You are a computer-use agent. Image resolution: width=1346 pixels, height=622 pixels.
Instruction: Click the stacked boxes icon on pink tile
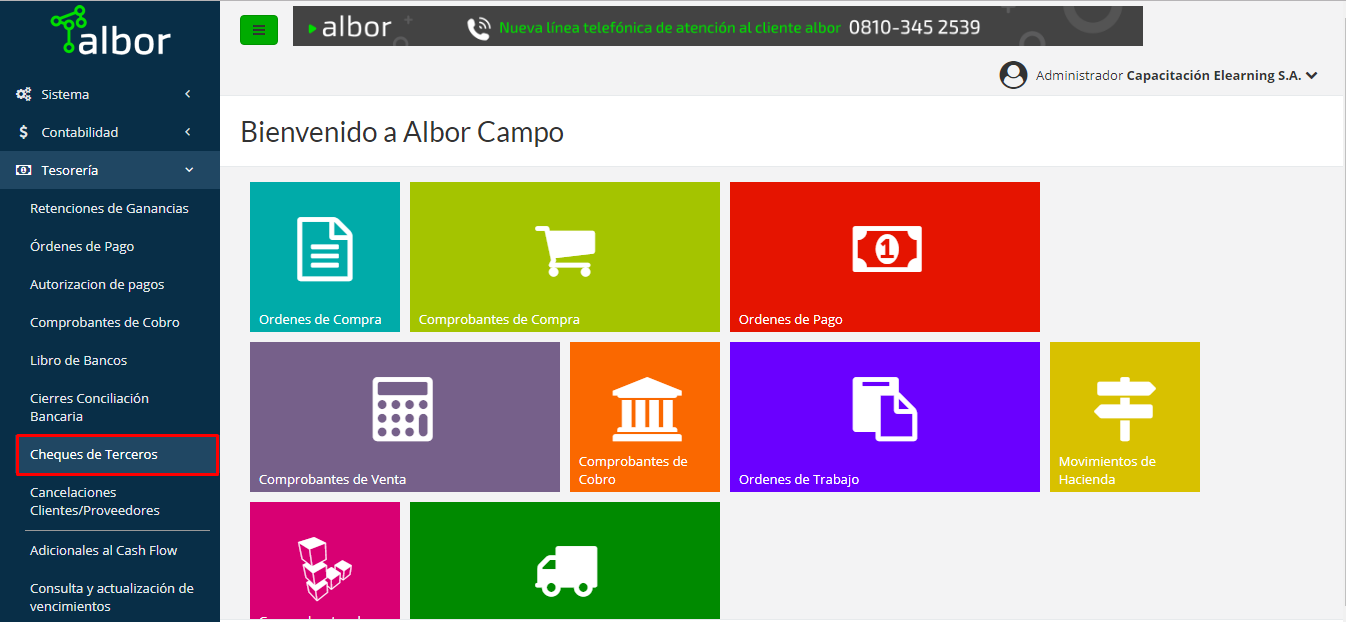coord(325,569)
